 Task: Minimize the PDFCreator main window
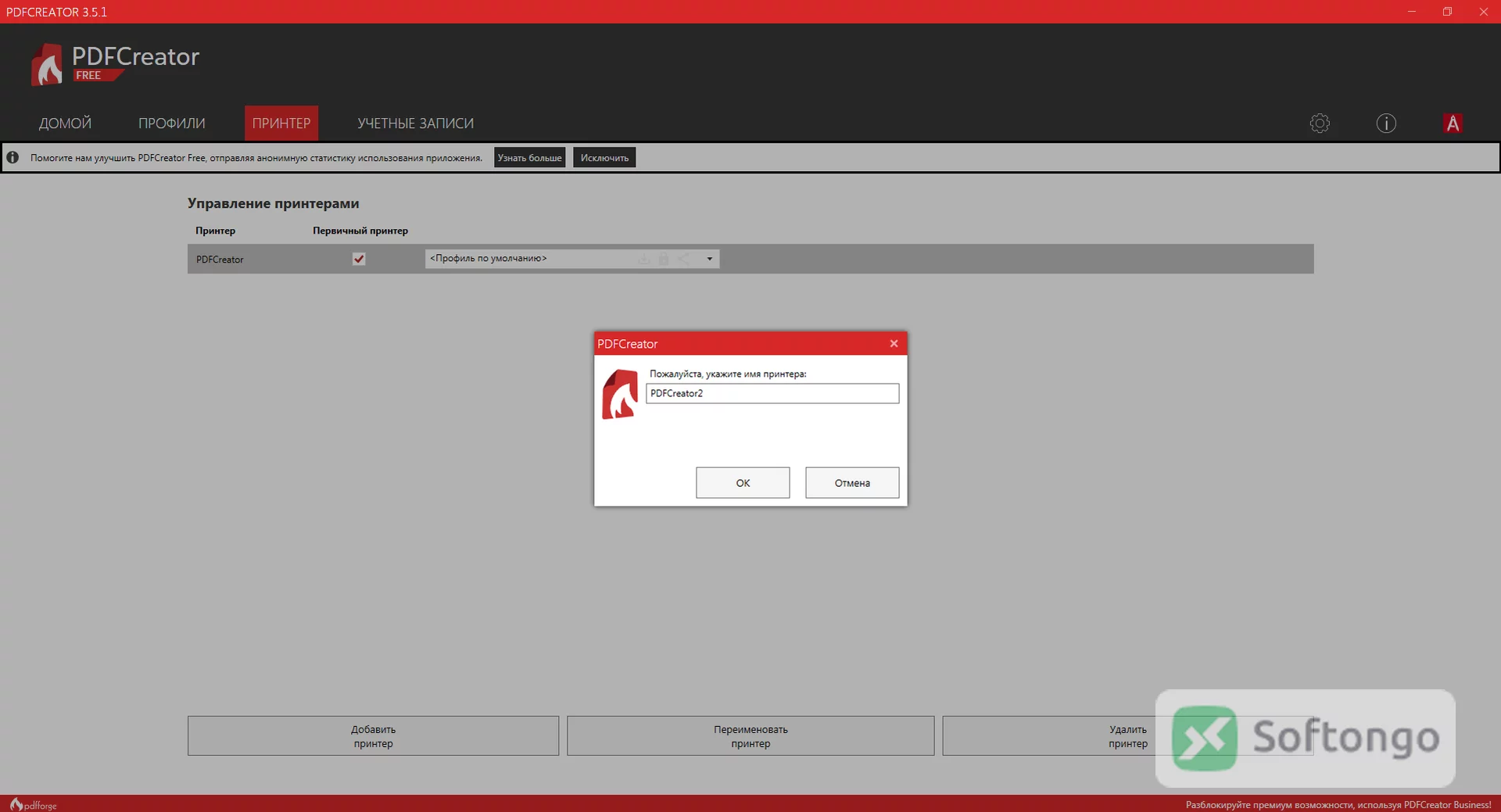1412,12
